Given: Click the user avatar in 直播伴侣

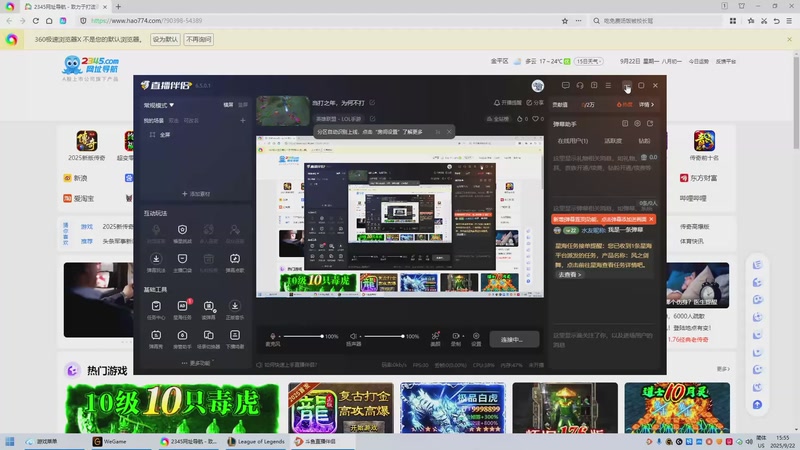Looking at the screenshot, I should (x=537, y=86).
